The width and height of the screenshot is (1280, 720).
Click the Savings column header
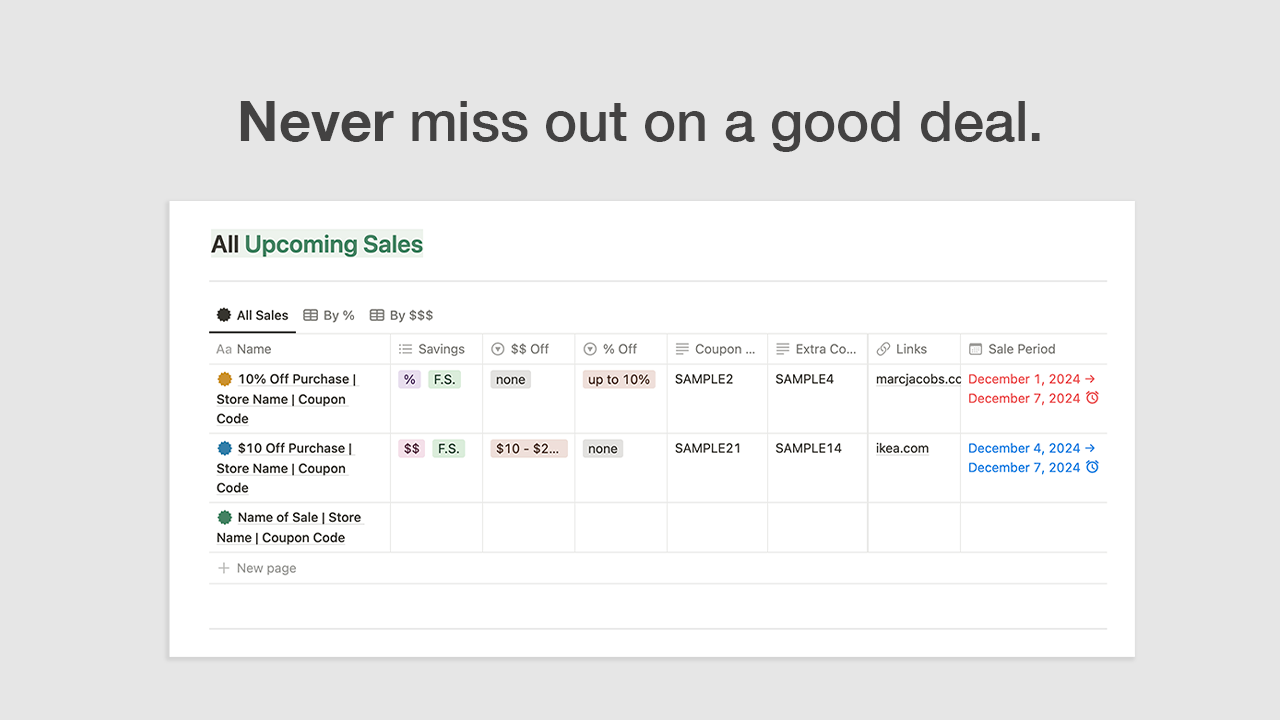pos(436,349)
